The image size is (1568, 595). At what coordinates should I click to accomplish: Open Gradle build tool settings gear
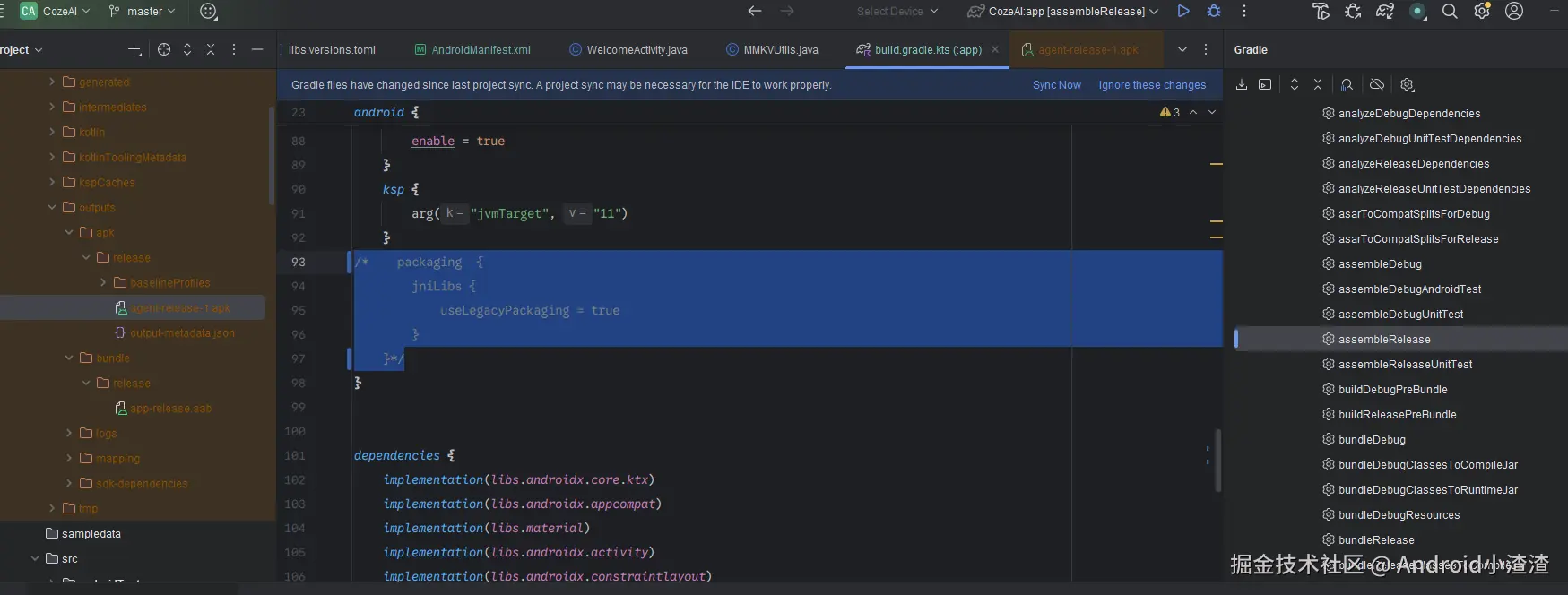[x=1408, y=84]
